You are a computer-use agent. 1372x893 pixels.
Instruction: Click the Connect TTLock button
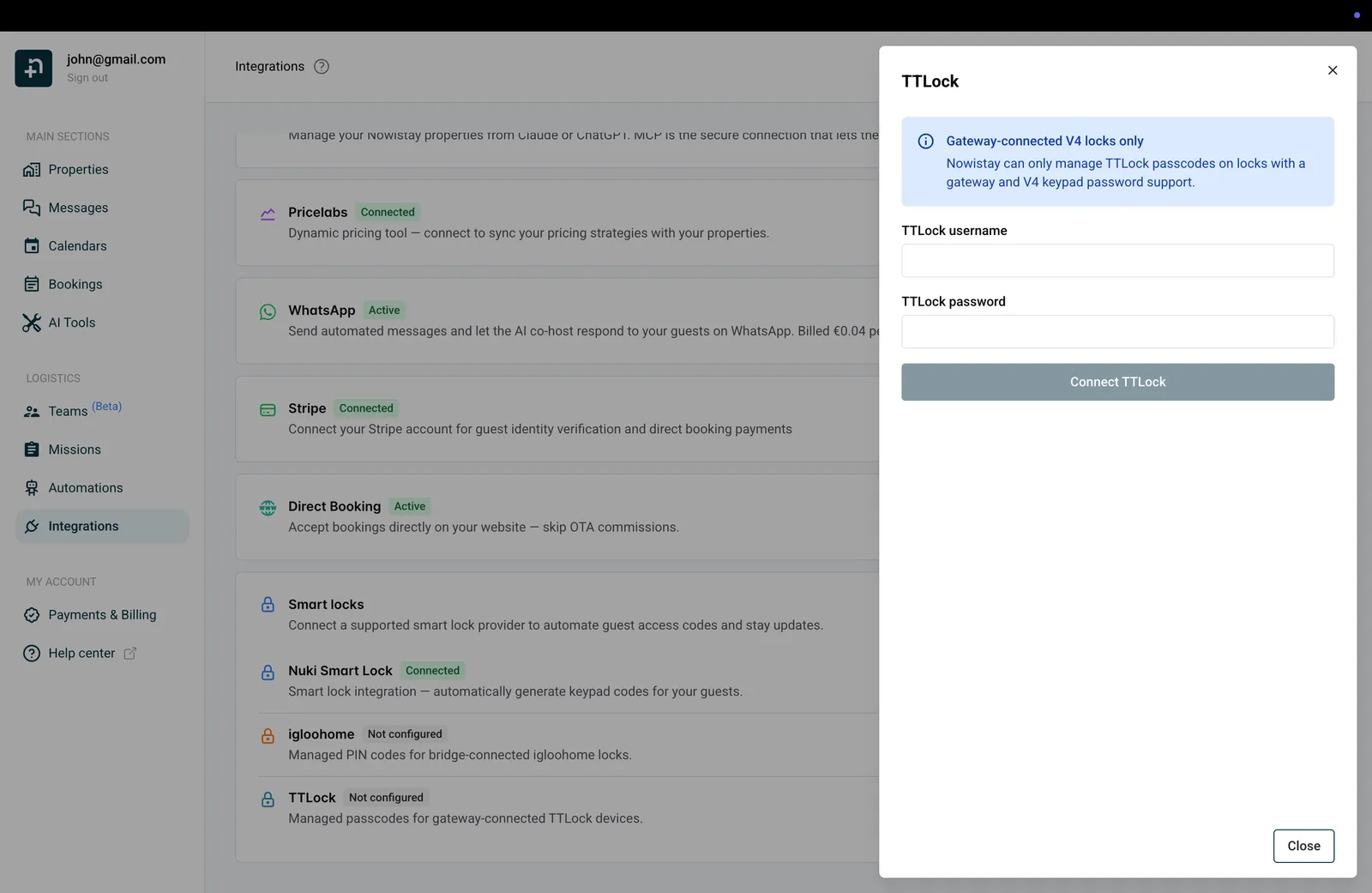[x=1117, y=382]
